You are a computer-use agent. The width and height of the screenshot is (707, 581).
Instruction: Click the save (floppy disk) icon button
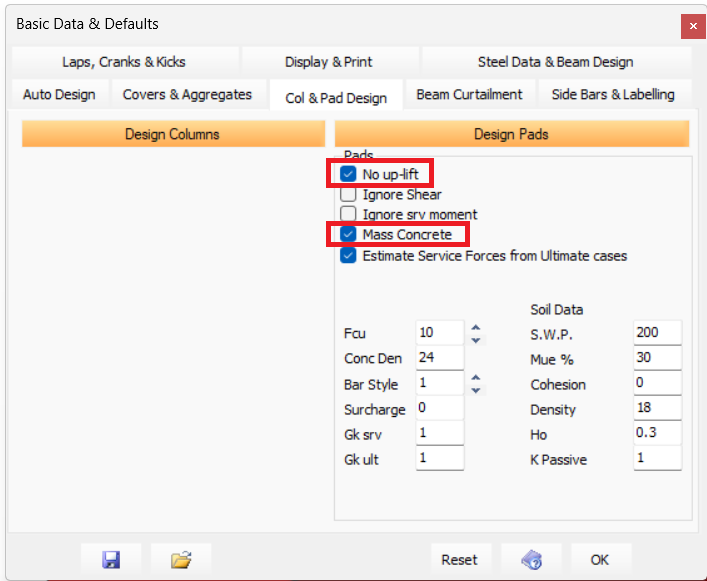pos(111,559)
